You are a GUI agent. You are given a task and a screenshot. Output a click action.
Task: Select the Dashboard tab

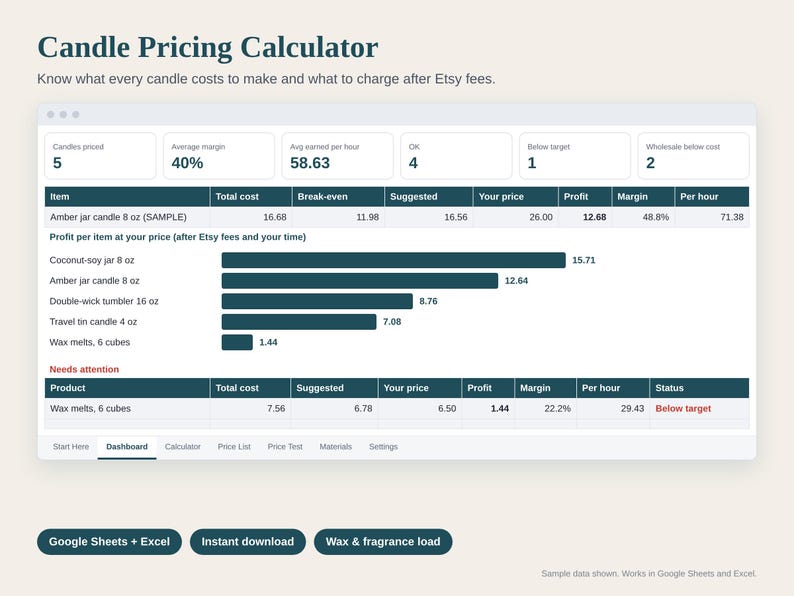(127, 447)
